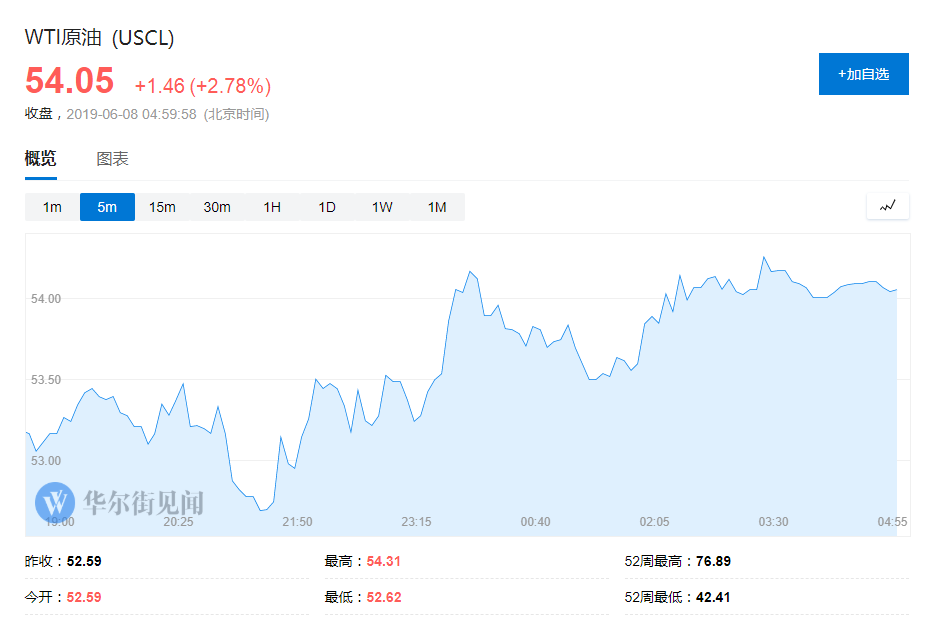926x626 pixels.
Task: Select the 1m interval
Action: click(52, 207)
